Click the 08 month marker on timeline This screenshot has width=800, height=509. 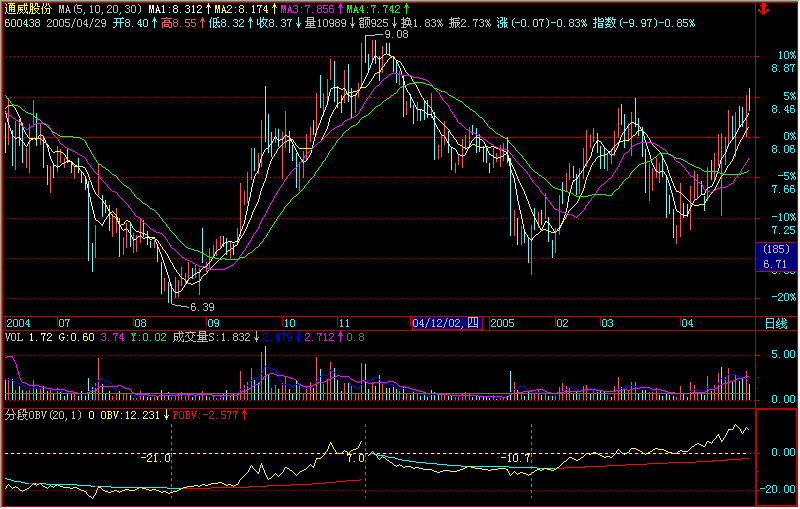tap(140, 323)
